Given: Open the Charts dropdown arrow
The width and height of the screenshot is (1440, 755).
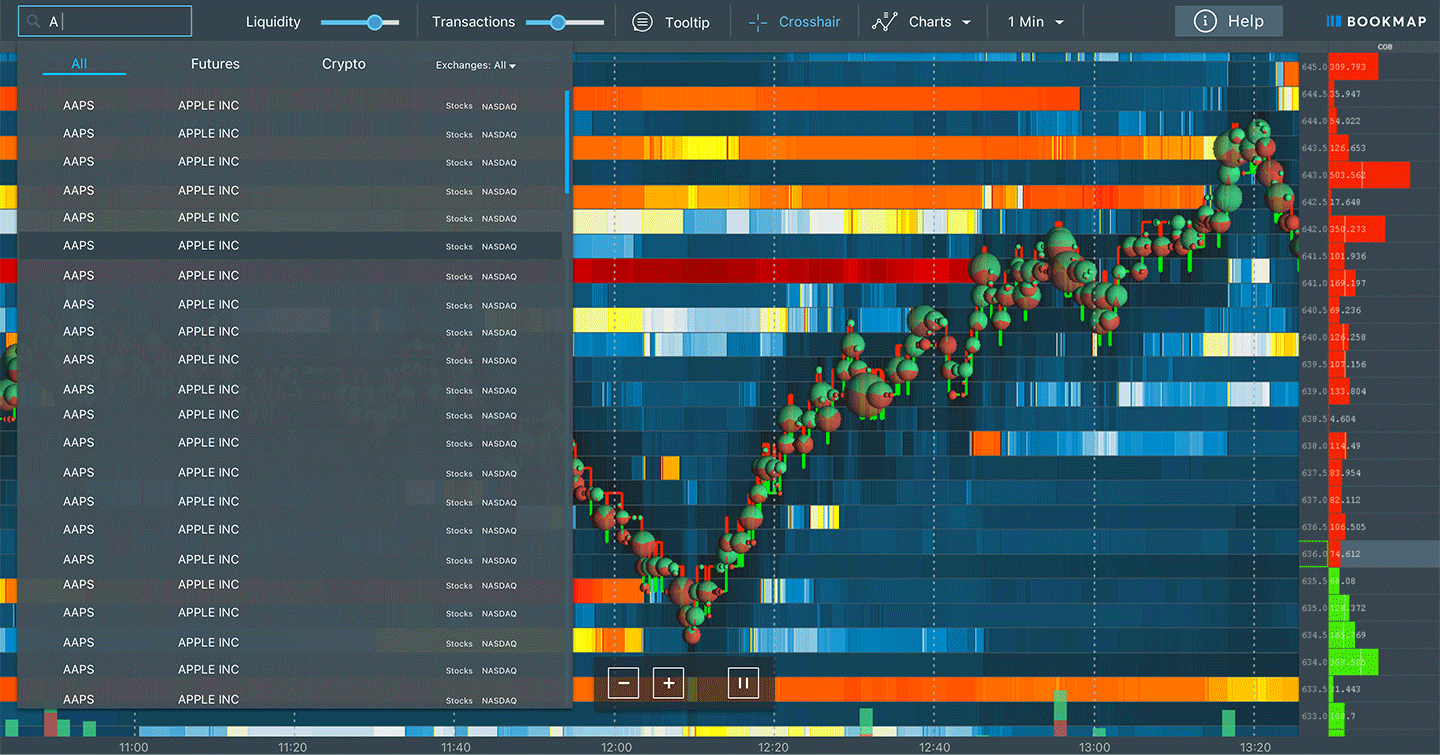Looking at the screenshot, I should click(966, 23).
